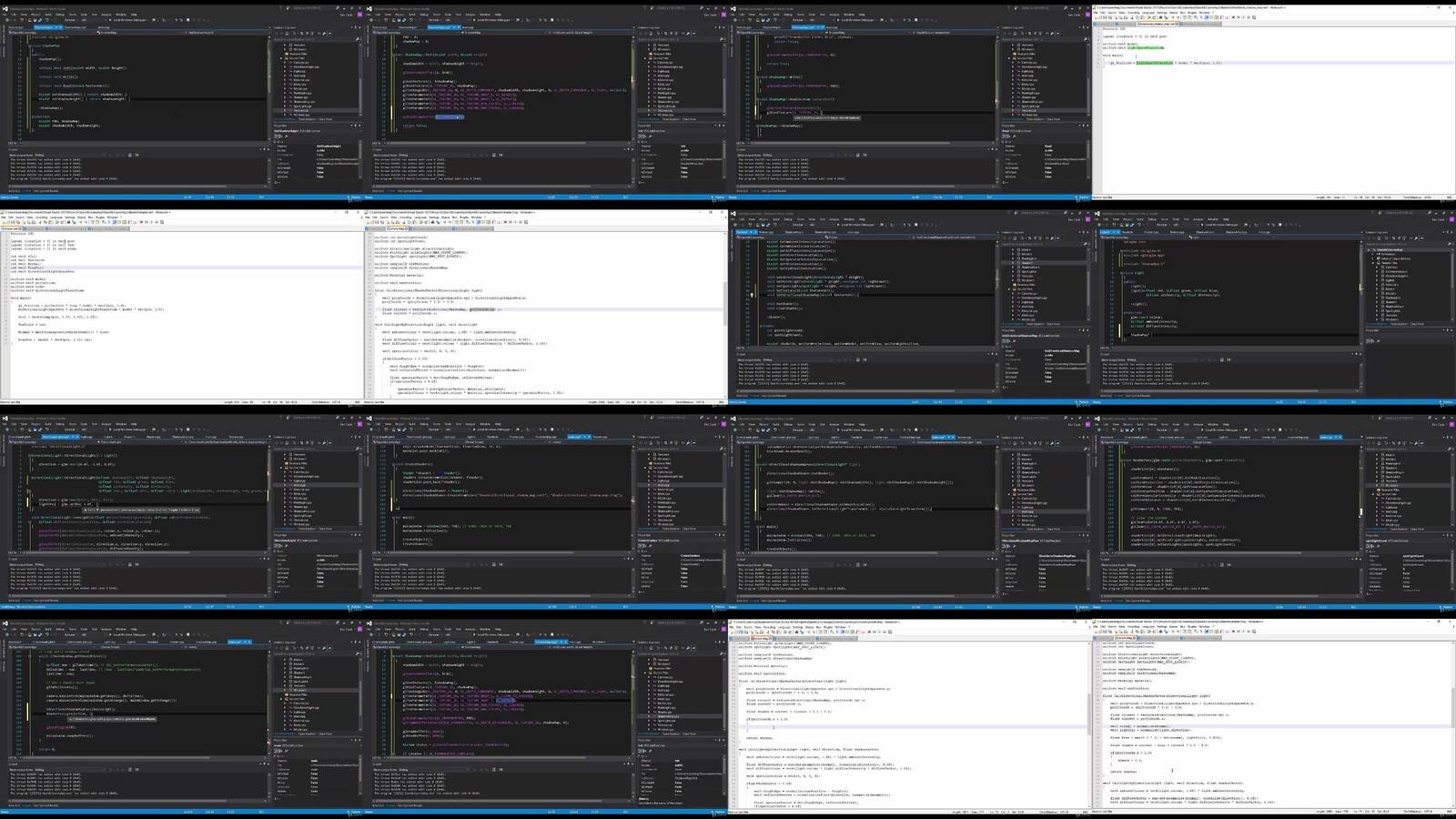This screenshot has height=819, width=1456.
Task: Click Solution Explorer search icon in top-left frame
Action: pos(356,39)
